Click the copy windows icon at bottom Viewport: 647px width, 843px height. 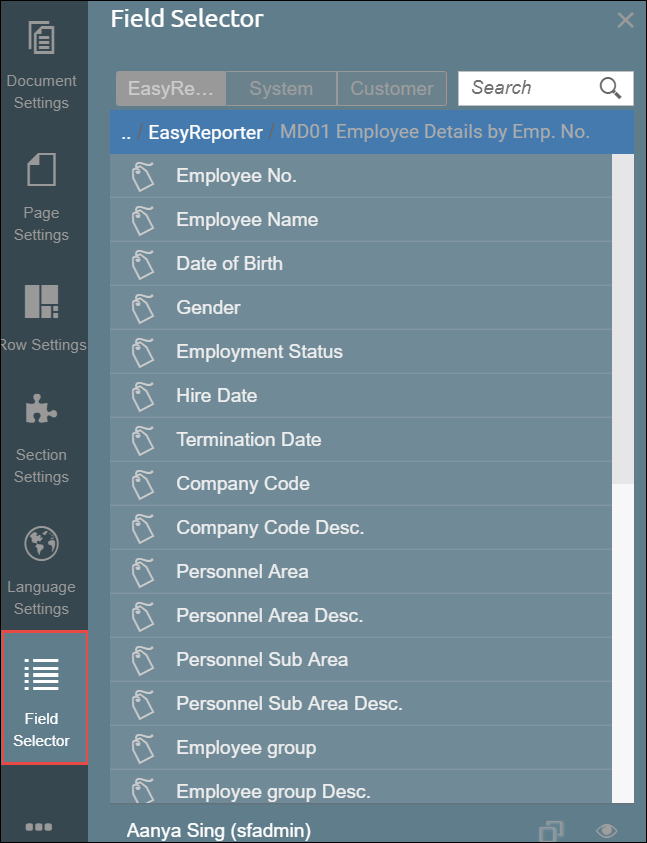point(551,831)
